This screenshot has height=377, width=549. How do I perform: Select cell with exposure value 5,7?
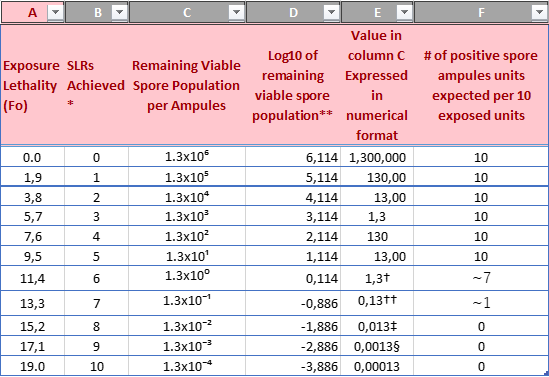point(32,217)
